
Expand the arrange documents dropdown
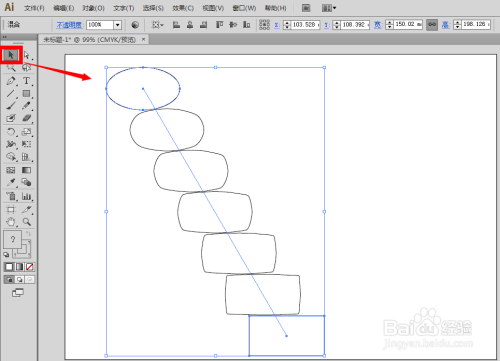(x=329, y=8)
